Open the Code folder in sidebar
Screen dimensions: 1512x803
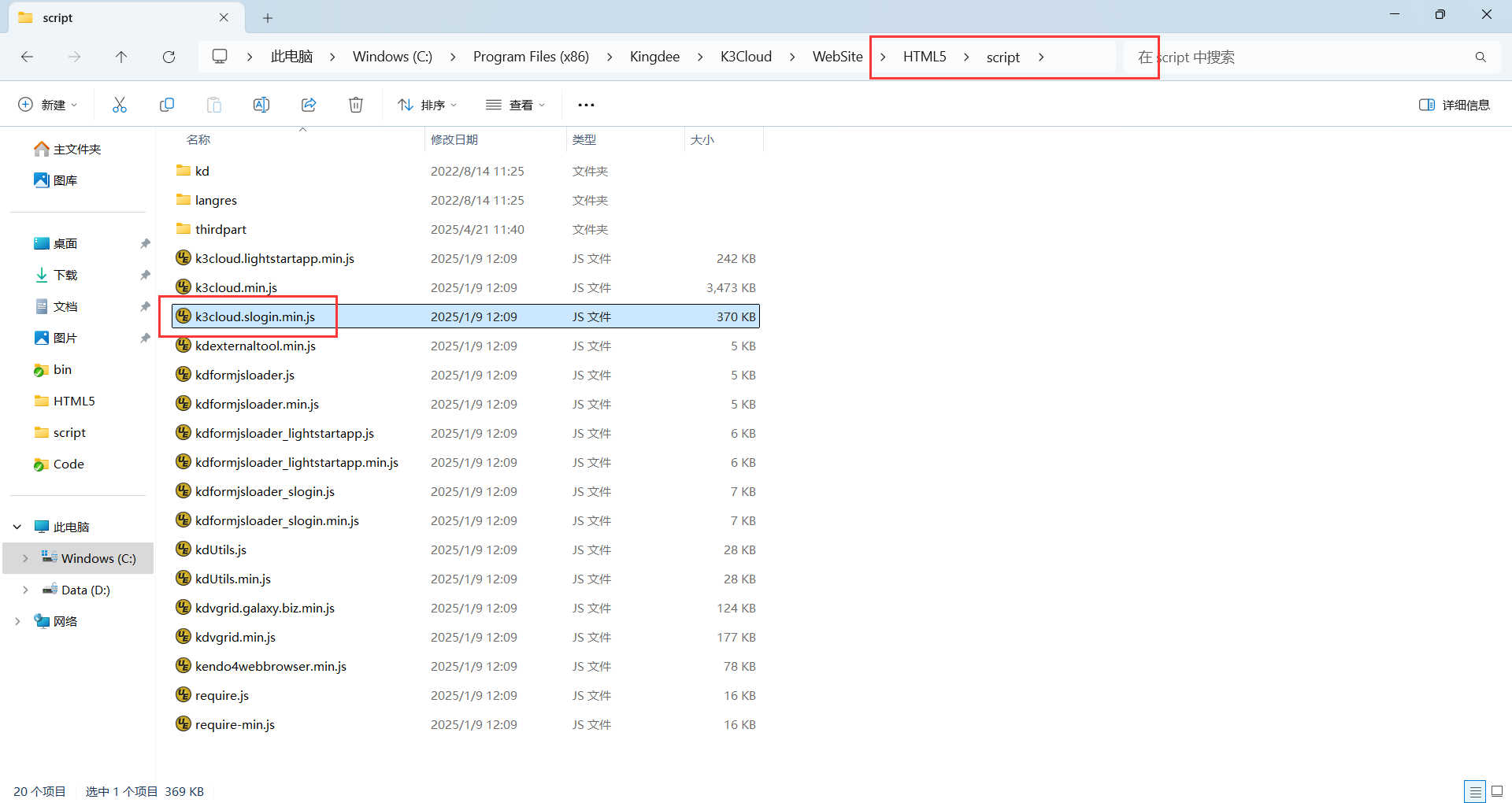pos(69,464)
